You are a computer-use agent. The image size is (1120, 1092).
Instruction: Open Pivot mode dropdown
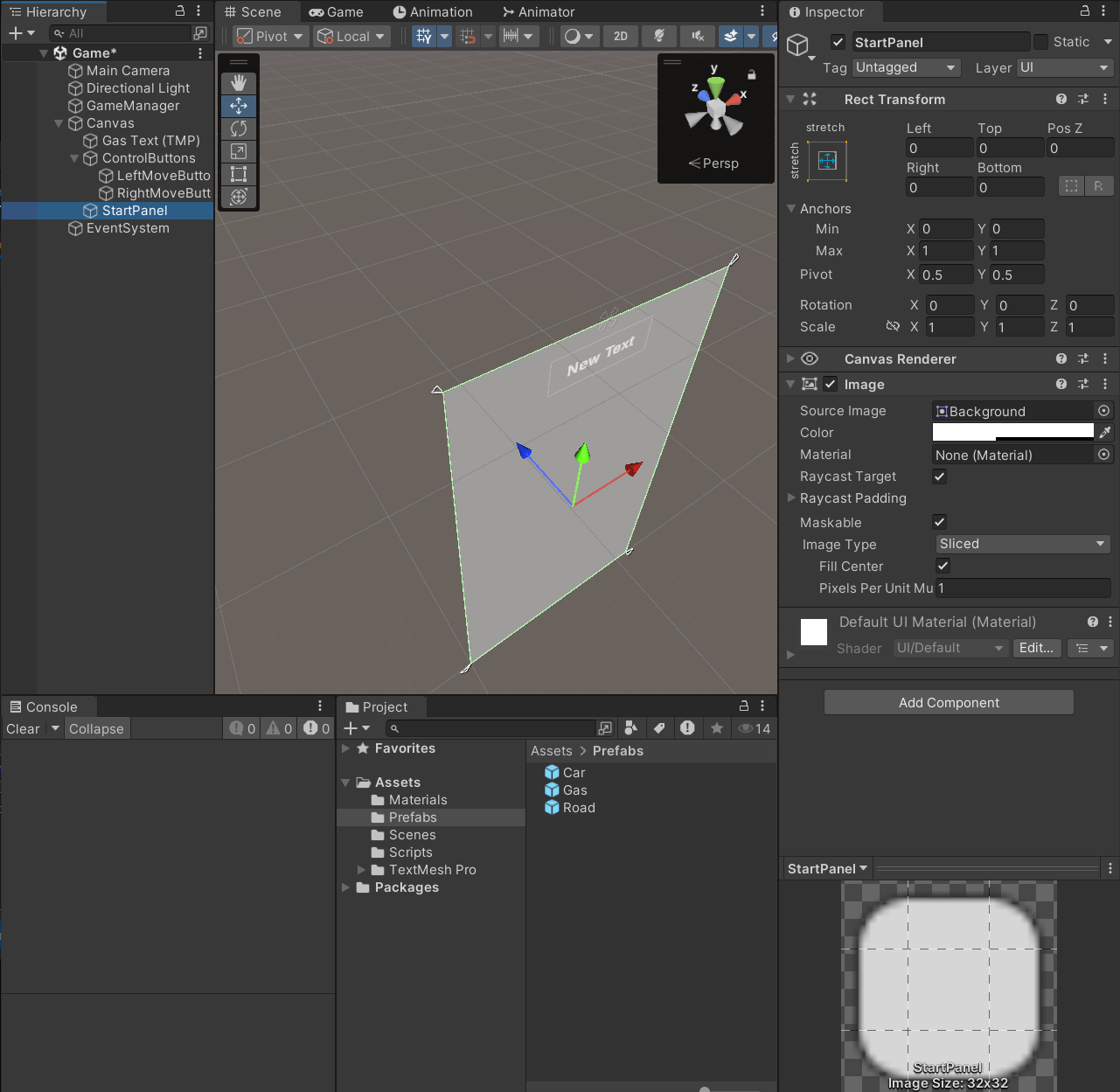[270, 36]
